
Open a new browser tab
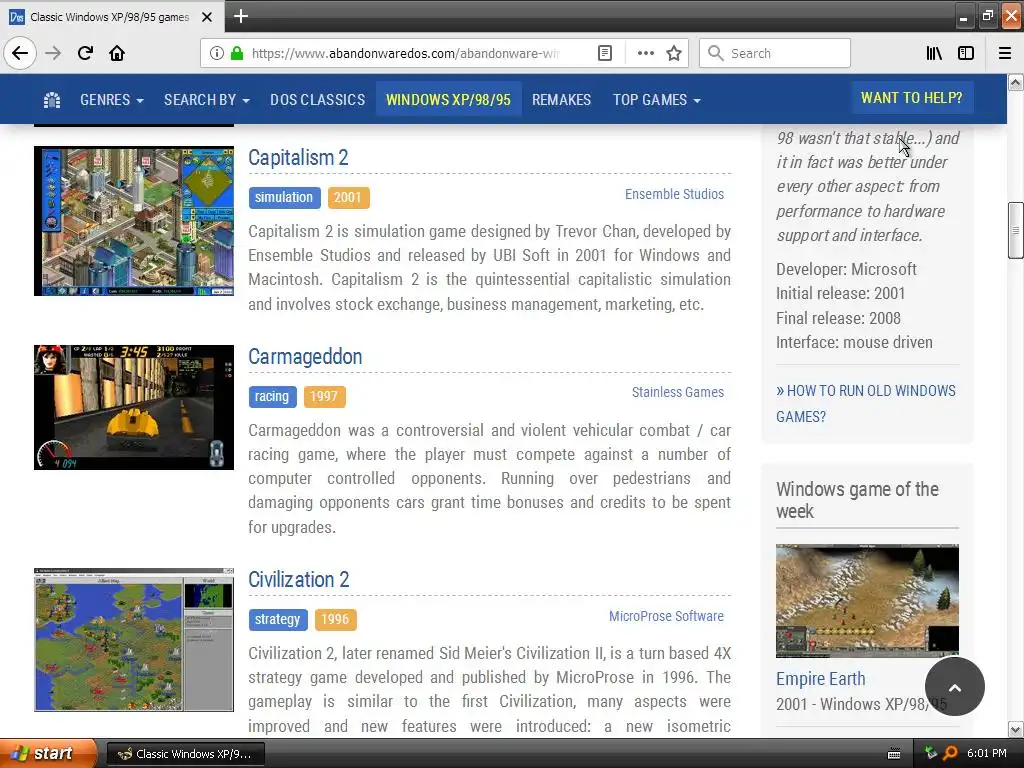point(240,16)
